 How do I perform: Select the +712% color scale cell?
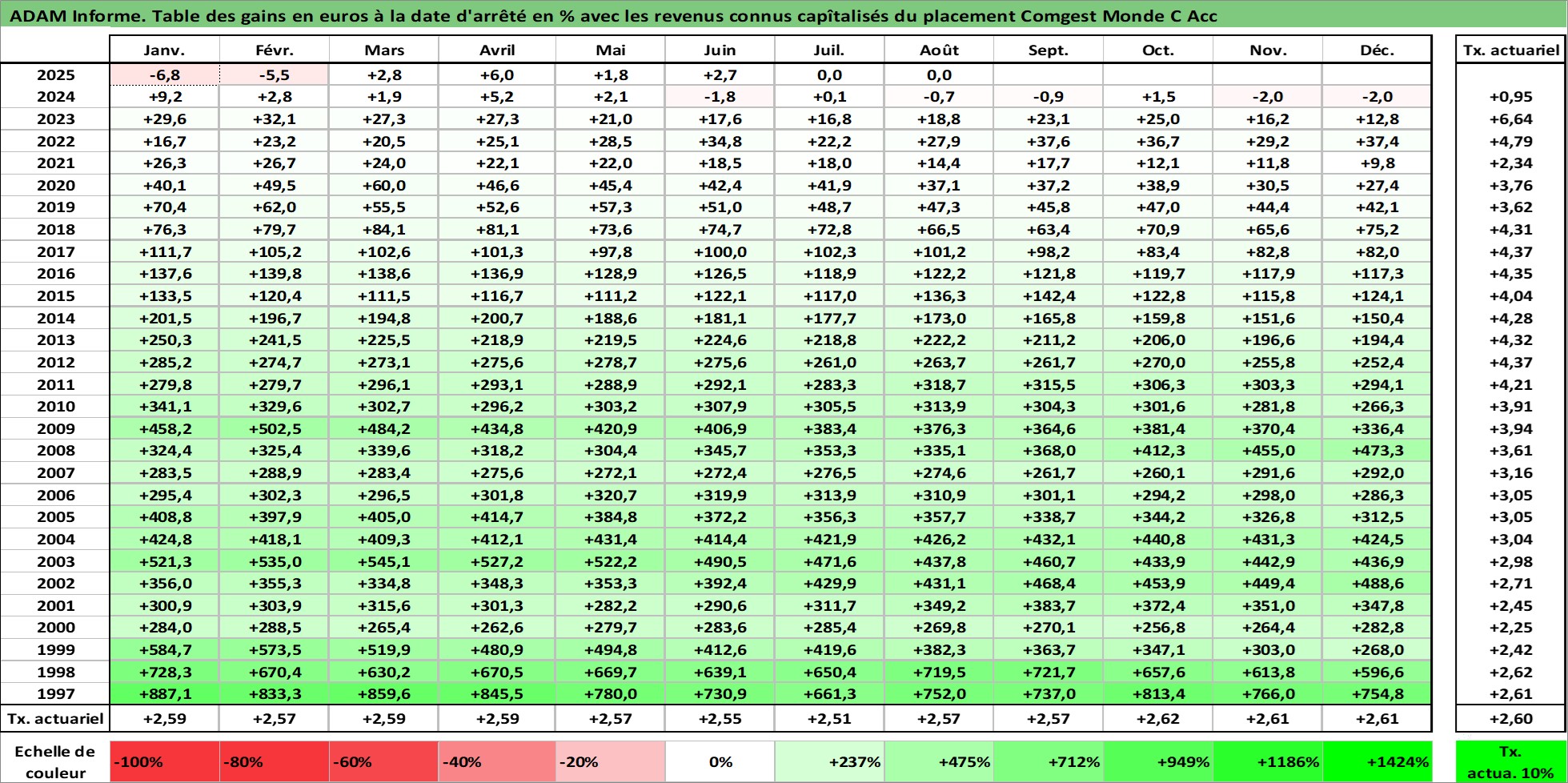coord(1049,761)
